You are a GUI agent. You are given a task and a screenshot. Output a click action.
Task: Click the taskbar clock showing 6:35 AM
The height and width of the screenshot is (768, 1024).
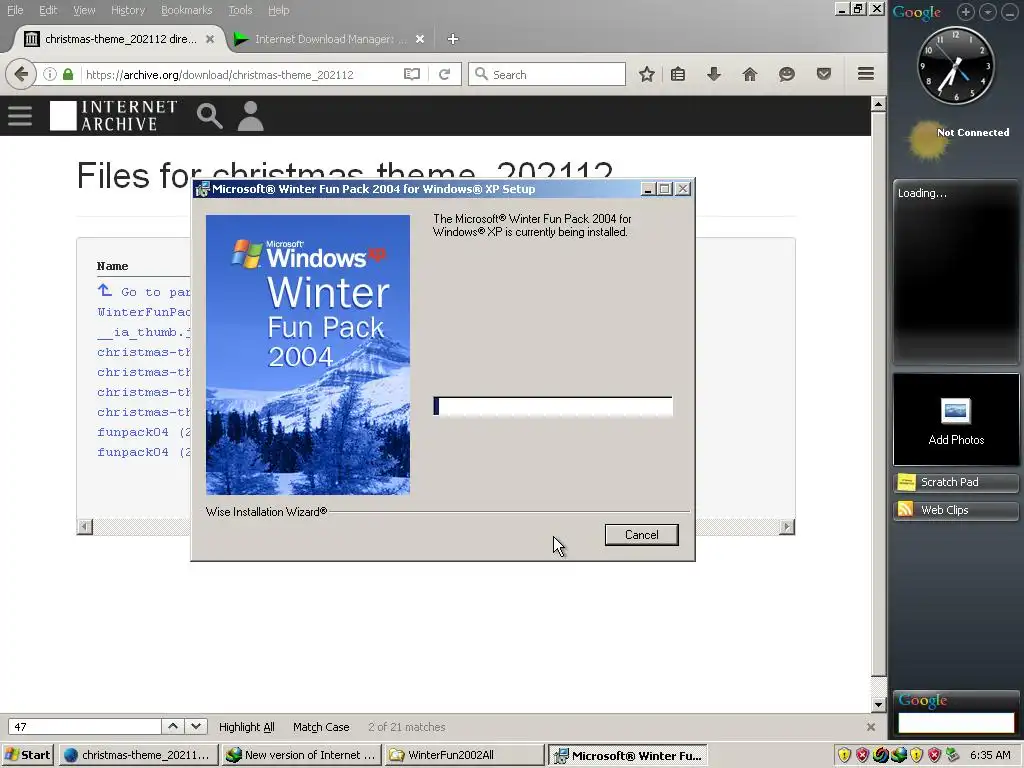click(x=990, y=755)
